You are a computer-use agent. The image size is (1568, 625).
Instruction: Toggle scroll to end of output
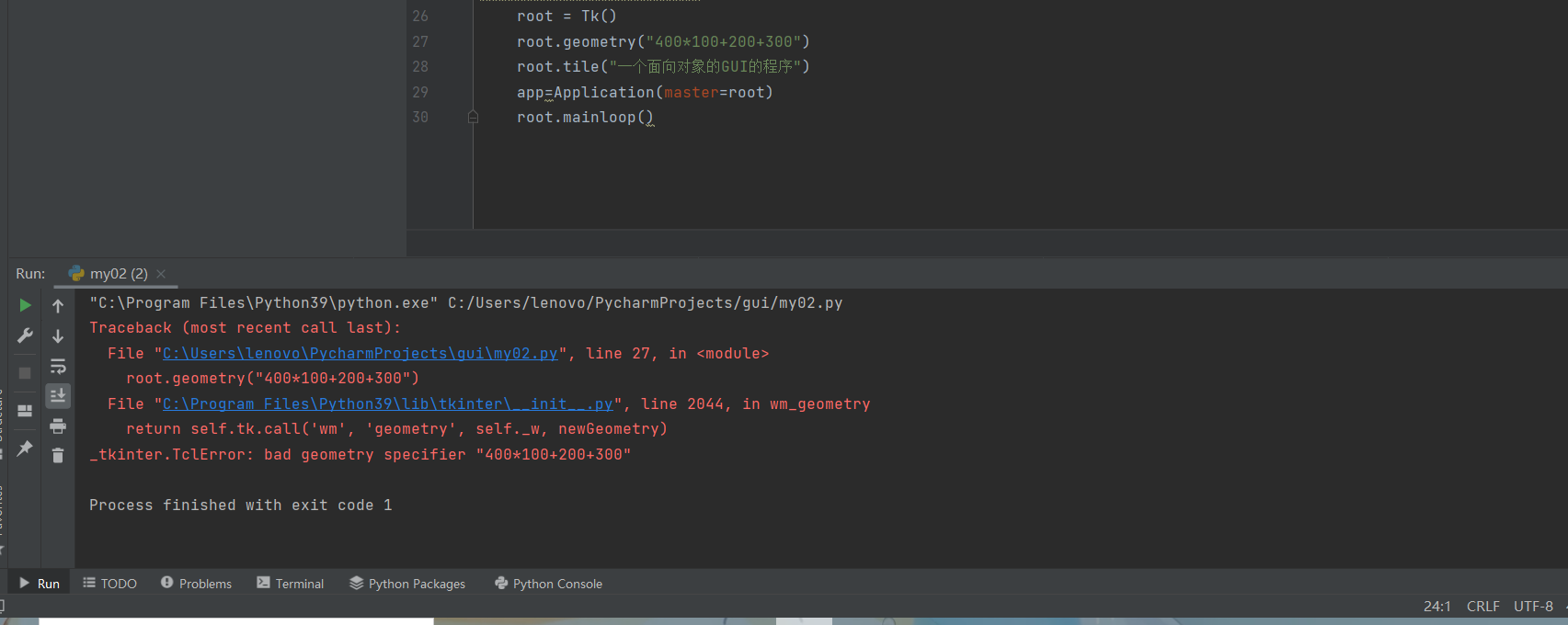pyautogui.click(x=58, y=396)
